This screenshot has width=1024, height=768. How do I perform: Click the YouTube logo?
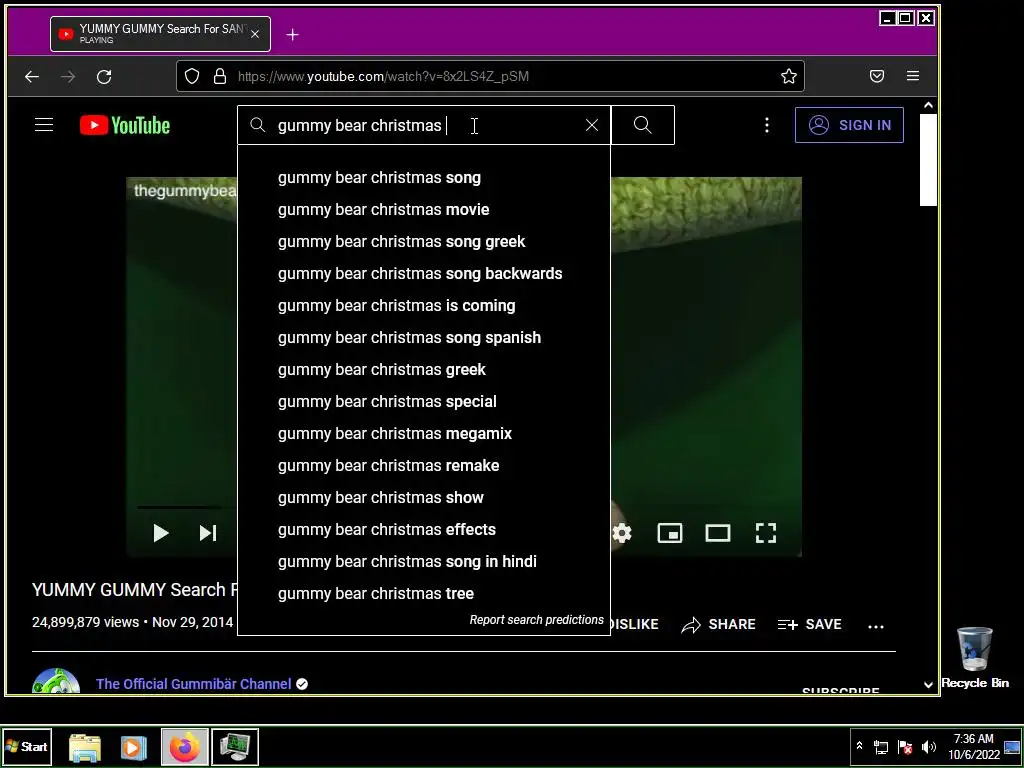pyautogui.click(x=125, y=125)
